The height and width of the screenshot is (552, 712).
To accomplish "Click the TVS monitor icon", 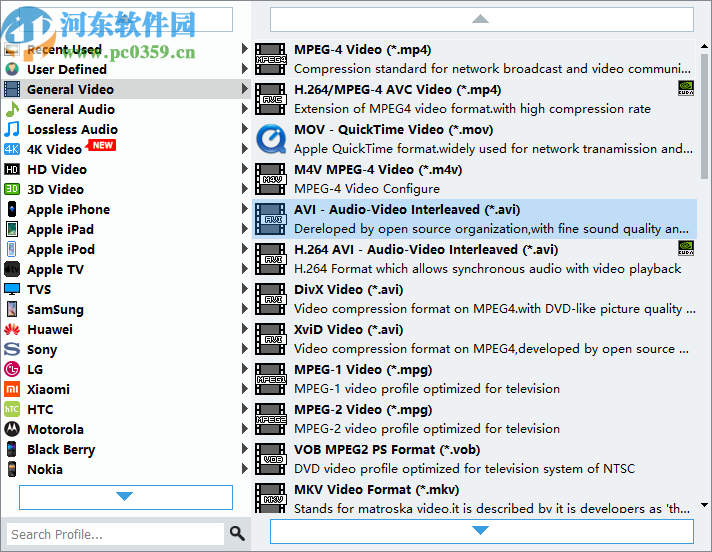I will tap(12, 289).
